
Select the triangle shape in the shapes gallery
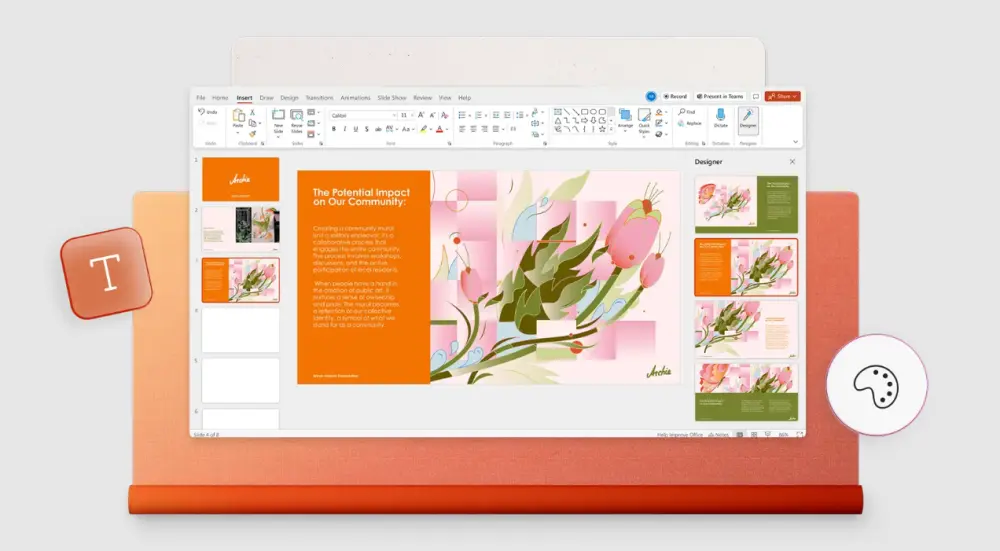coord(557,120)
